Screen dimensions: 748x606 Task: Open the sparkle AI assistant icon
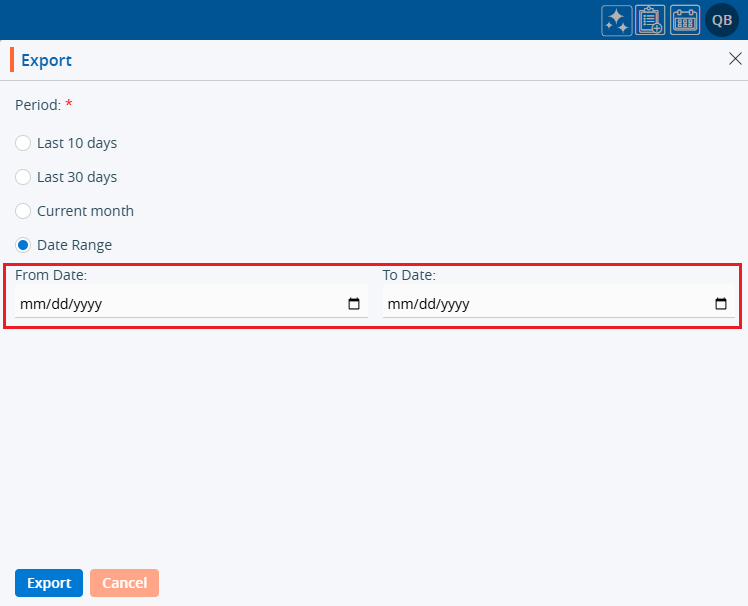click(616, 21)
